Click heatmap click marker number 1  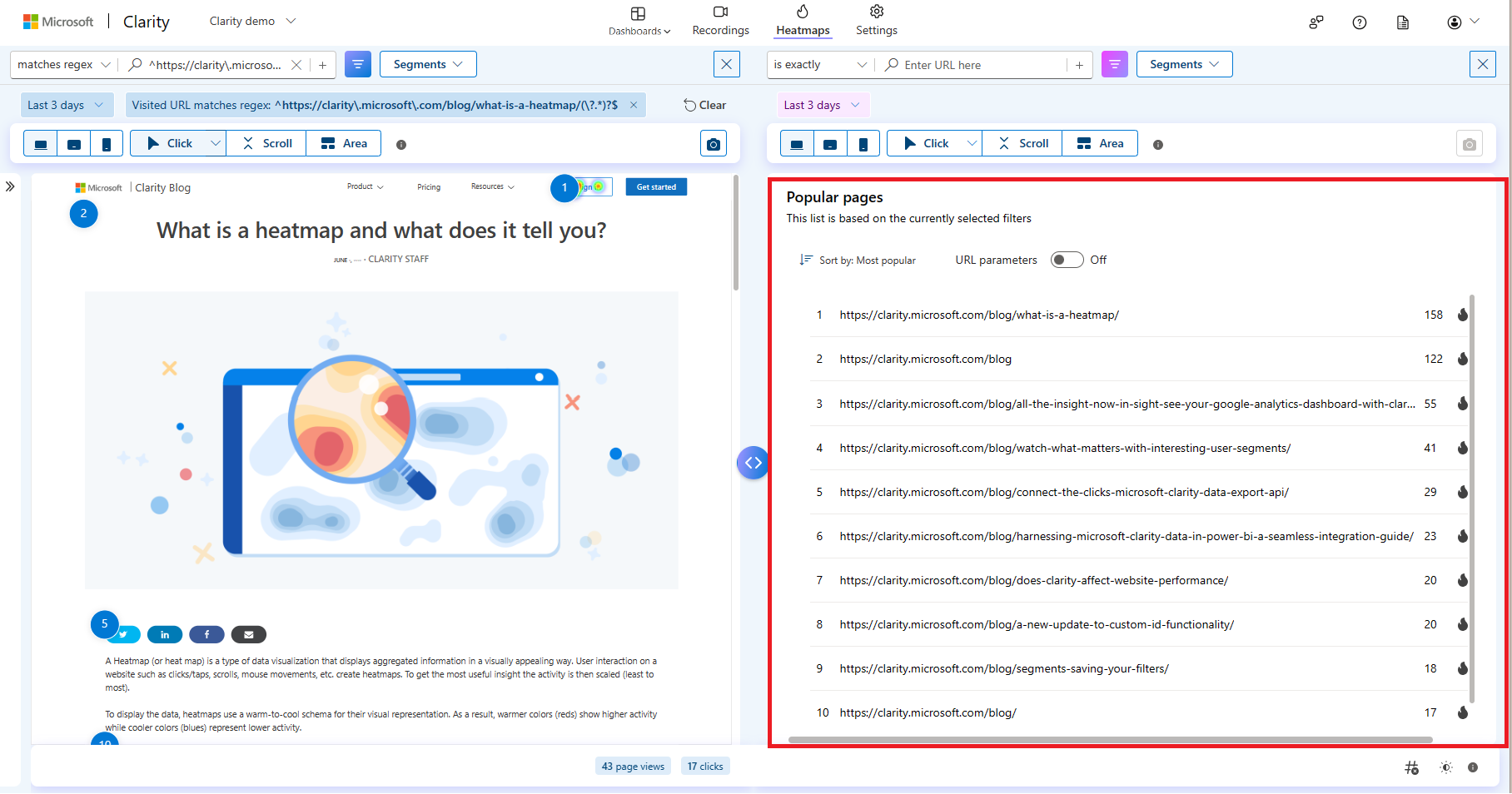(x=565, y=187)
